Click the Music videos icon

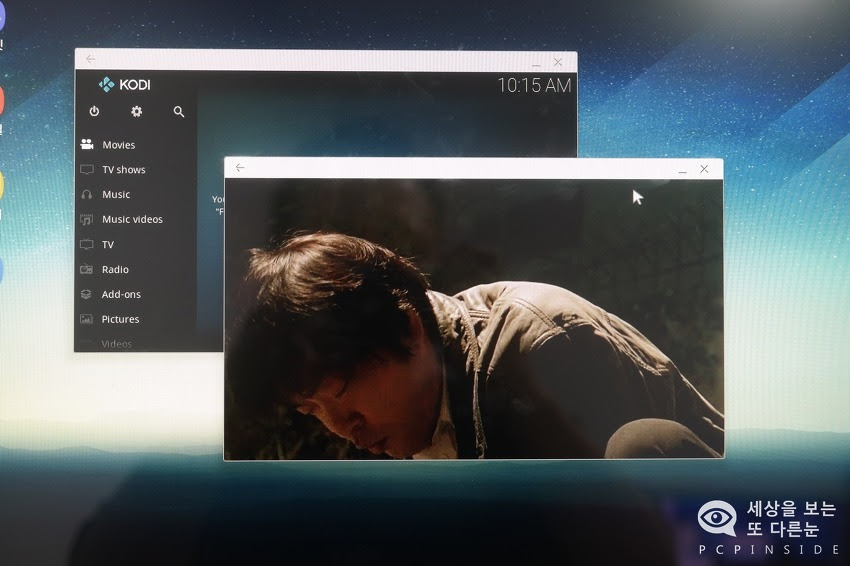coord(87,219)
